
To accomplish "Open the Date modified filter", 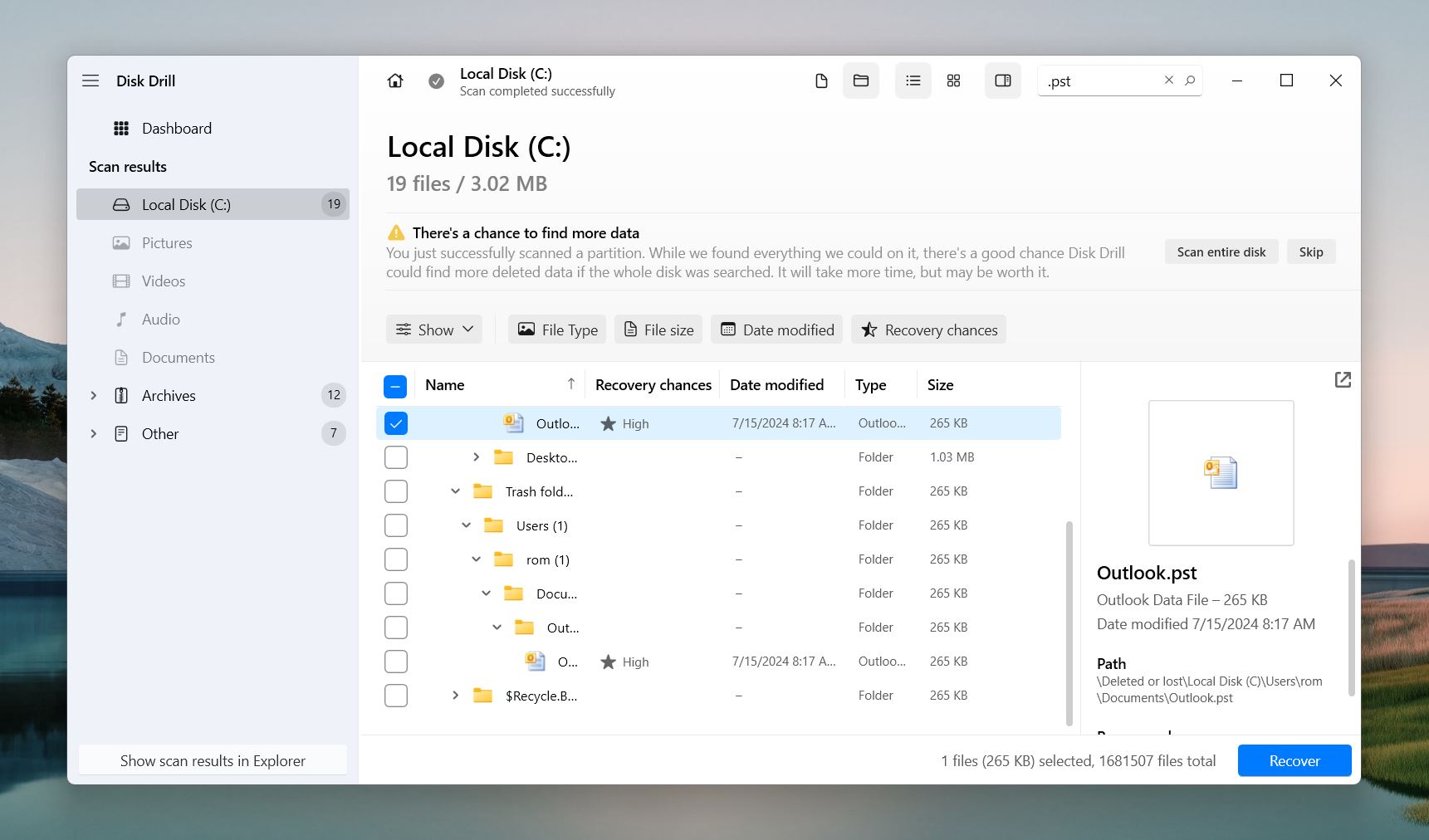I will (777, 330).
